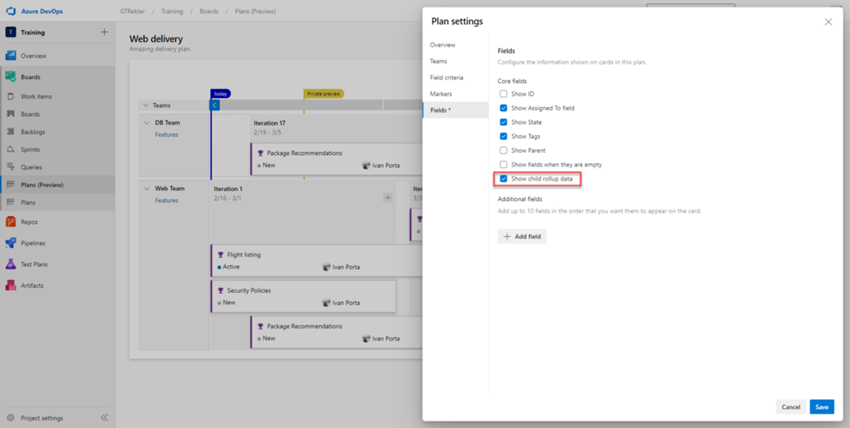Click the plus icon next to Training
850x428 pixels.
(x=104, y=32)
